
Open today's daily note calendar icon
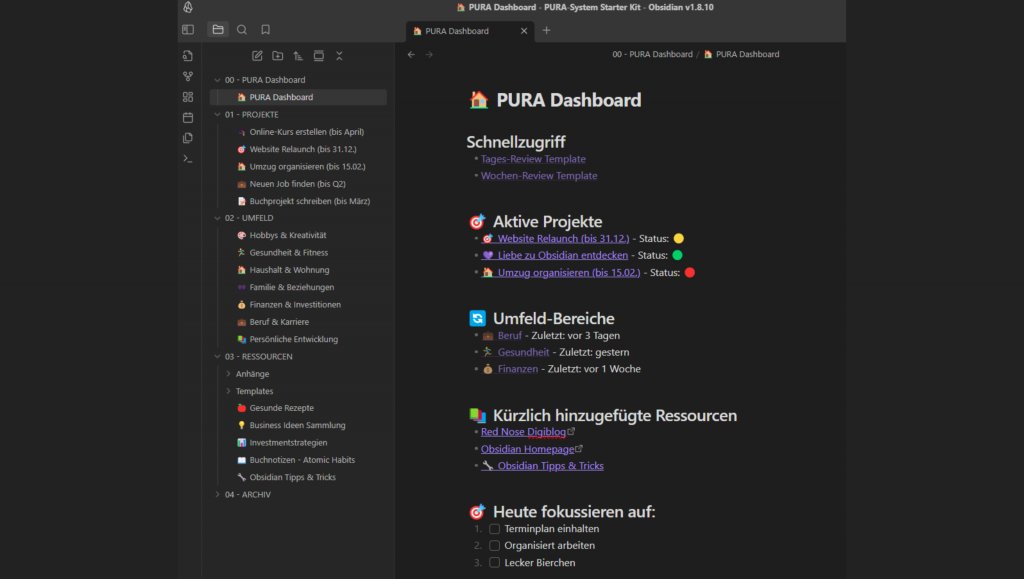coord(188,117)
